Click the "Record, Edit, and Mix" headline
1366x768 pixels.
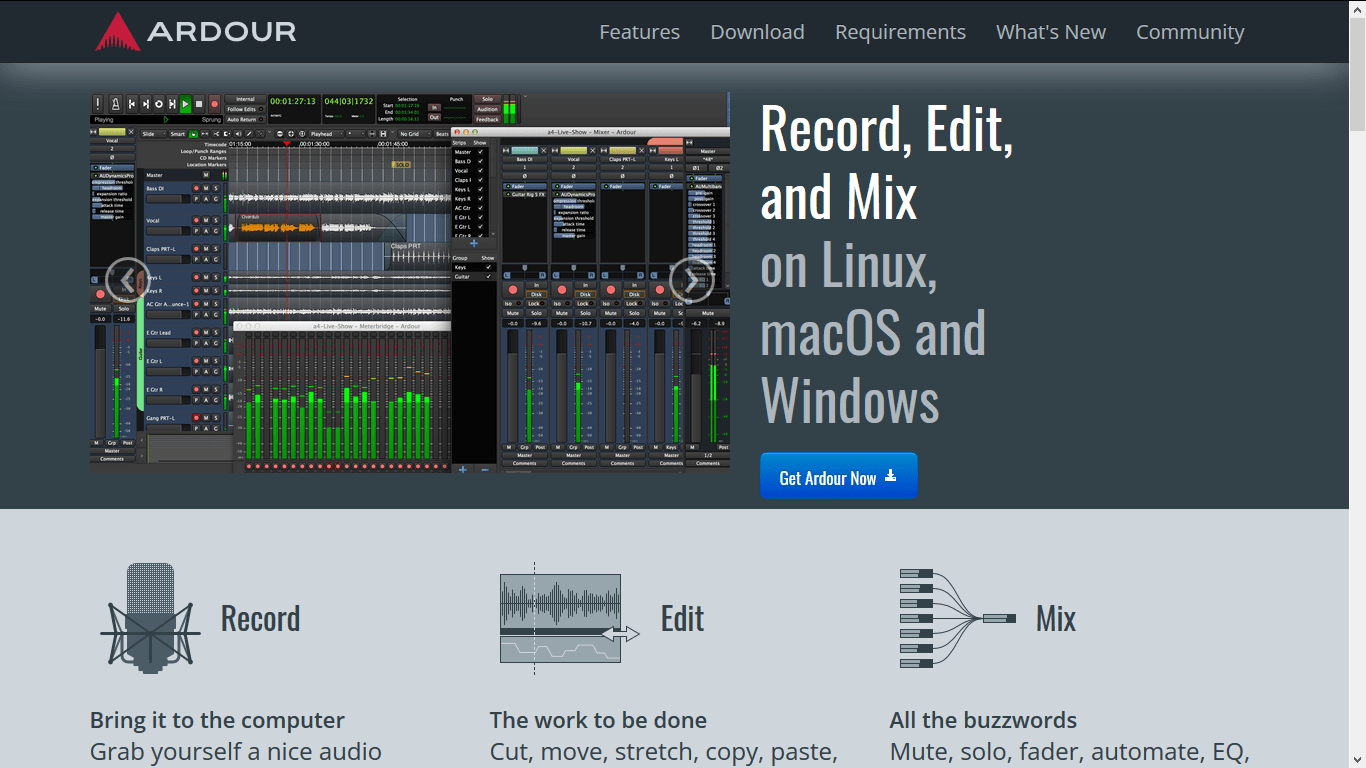pos(887,161)
